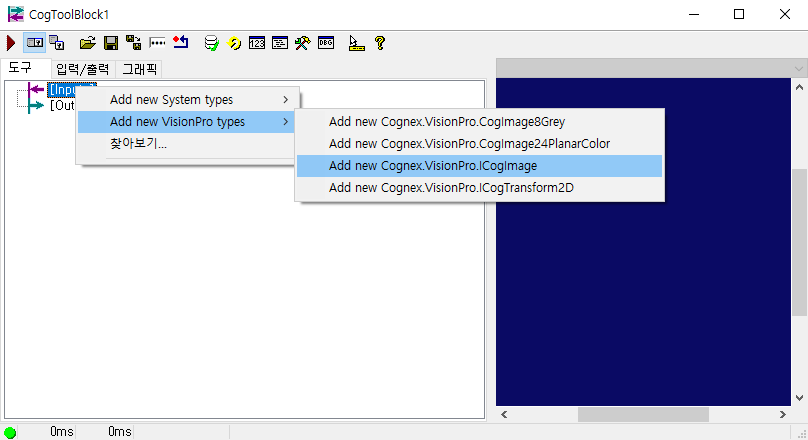
Task: Click the second 0ms status value
Action: click(120, 432)
